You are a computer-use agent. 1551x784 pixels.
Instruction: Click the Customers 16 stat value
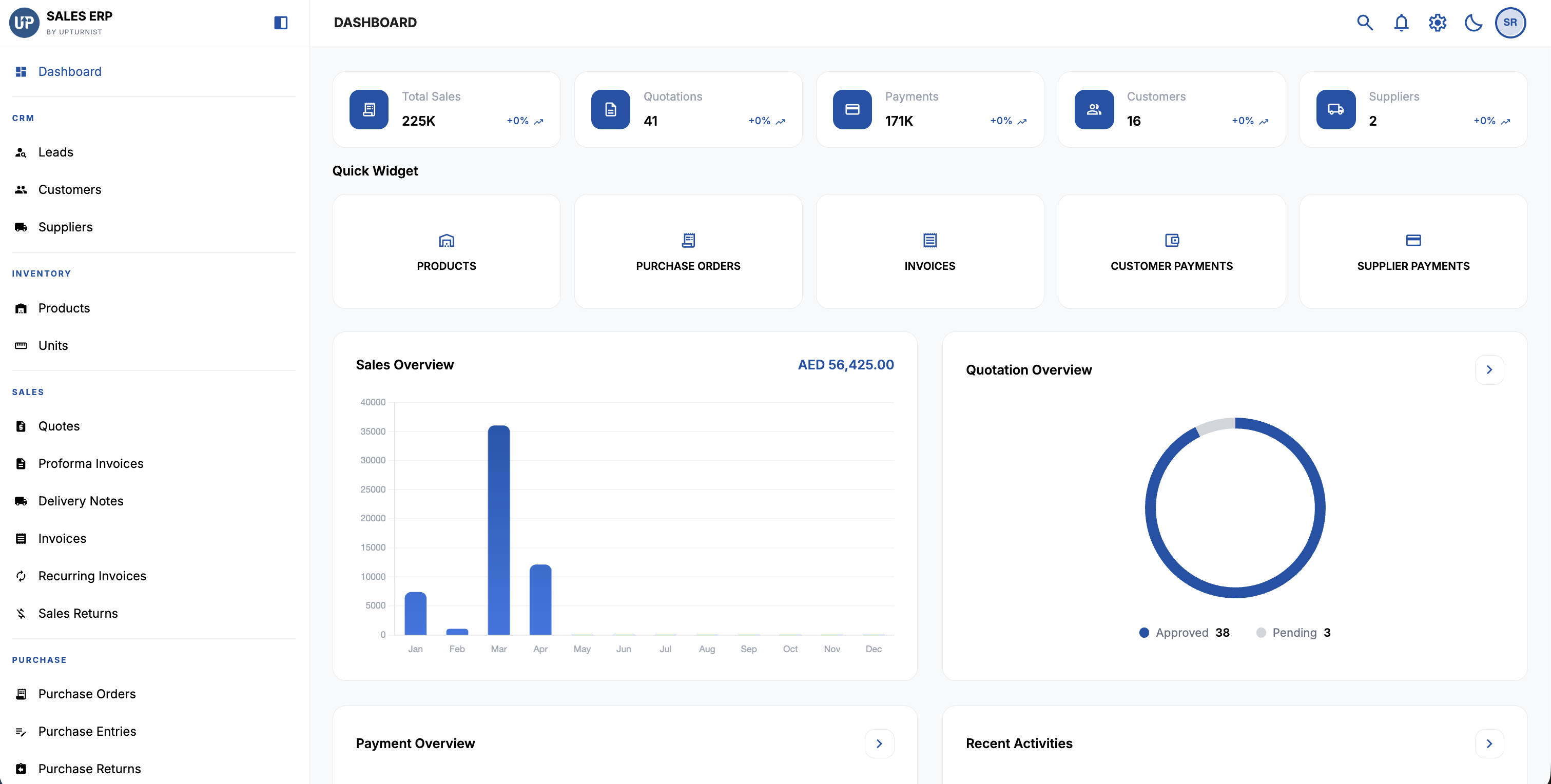pos(1134,121)
